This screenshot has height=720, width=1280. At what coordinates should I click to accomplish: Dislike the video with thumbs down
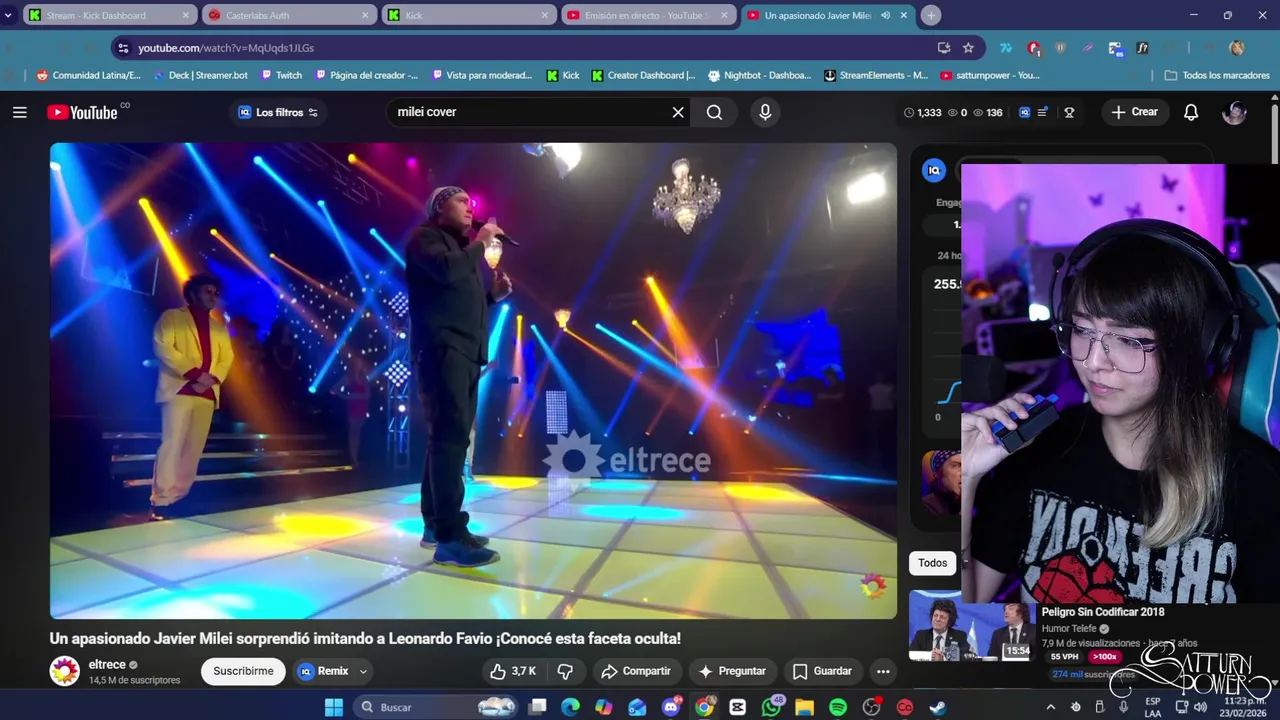[x=565, y=671]
